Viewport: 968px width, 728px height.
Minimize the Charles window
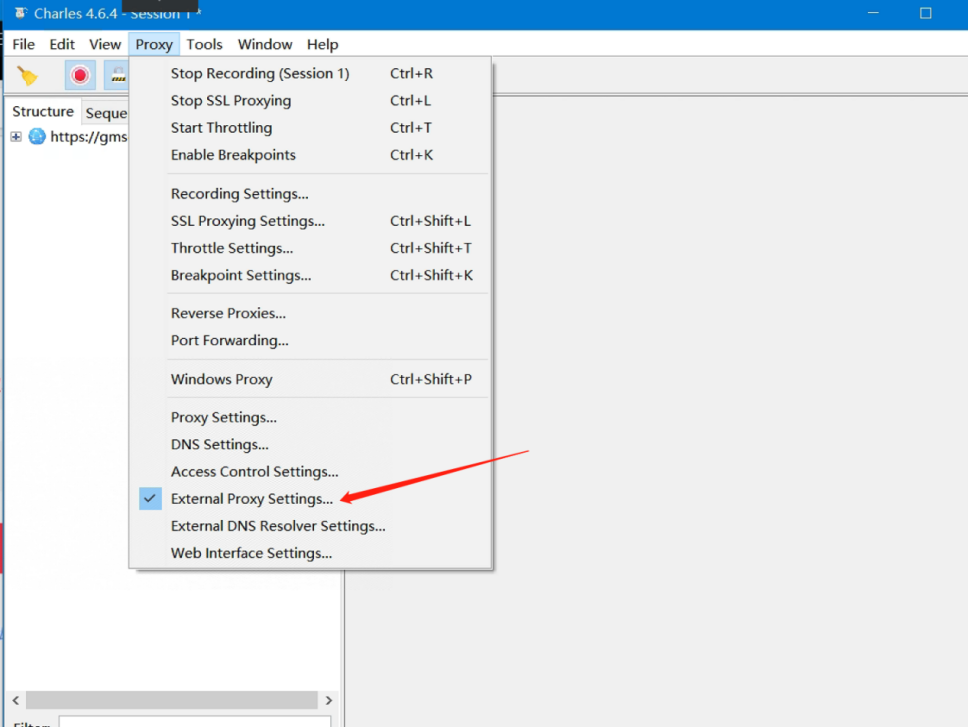873,13
